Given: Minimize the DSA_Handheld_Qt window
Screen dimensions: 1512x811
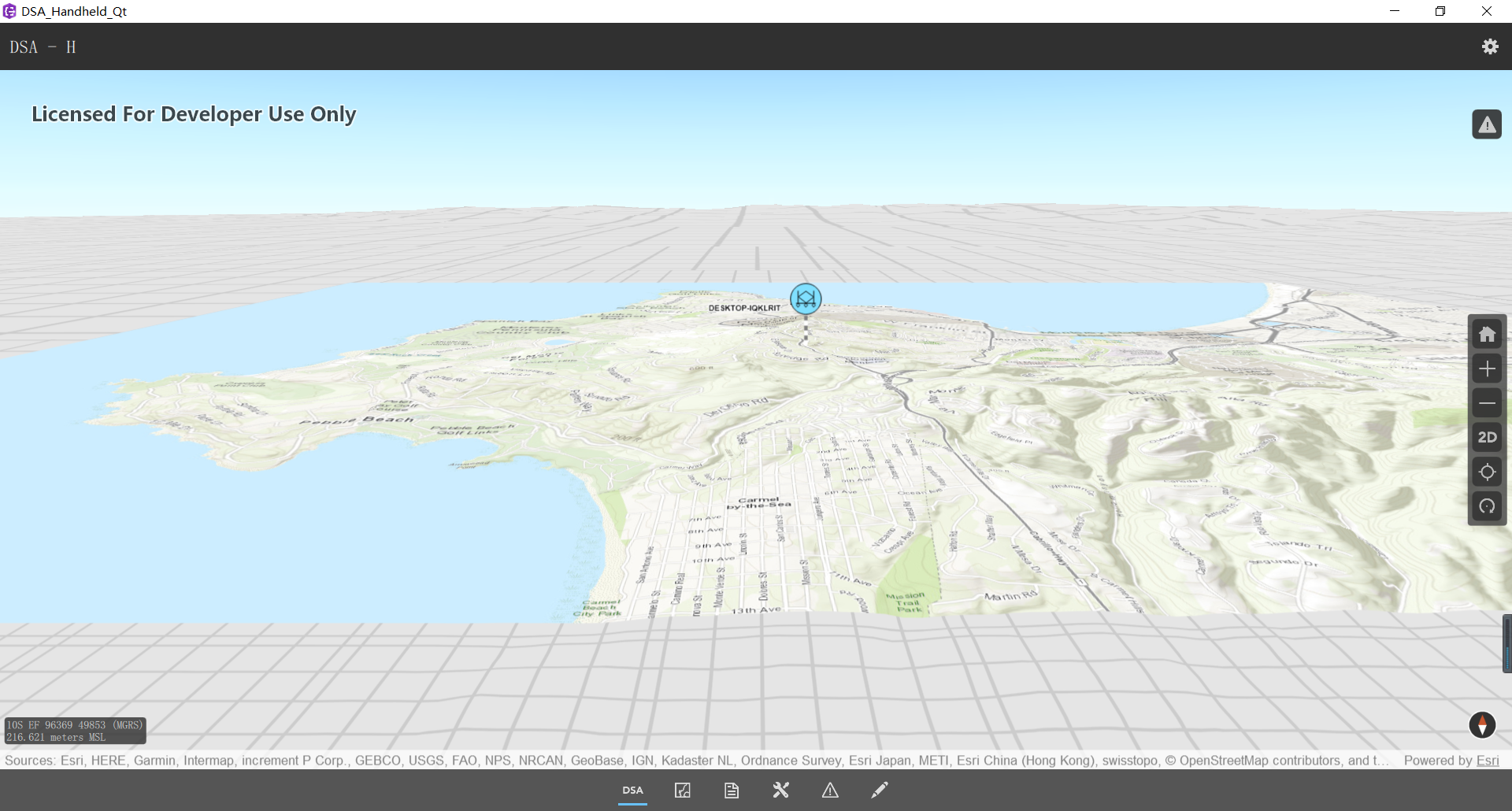Looking at the screenshot, I should pyautogui.click(x=1395, y=11).
